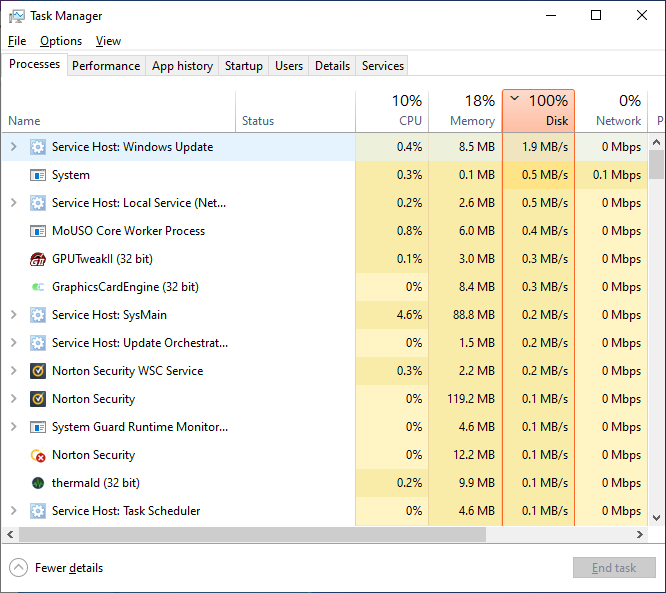This screenshot has width=666, height=593.
Task: Click the End task button
Action: coord(614,568)
